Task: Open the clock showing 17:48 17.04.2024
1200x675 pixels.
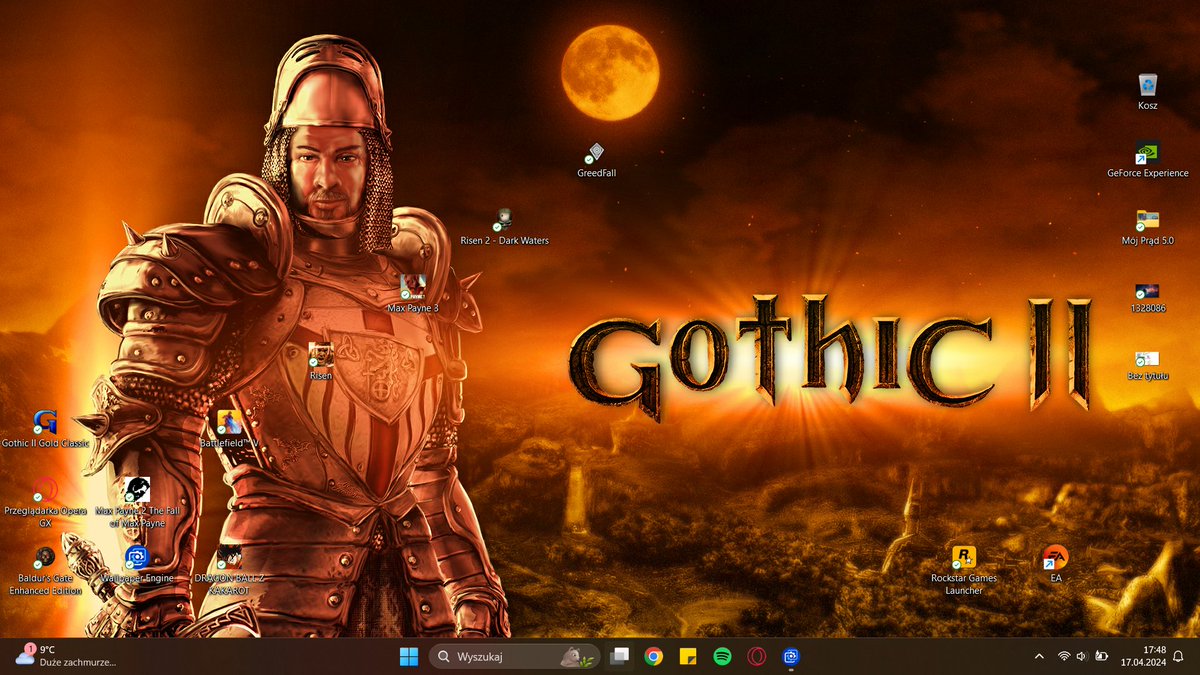Action: point(1144,656)
